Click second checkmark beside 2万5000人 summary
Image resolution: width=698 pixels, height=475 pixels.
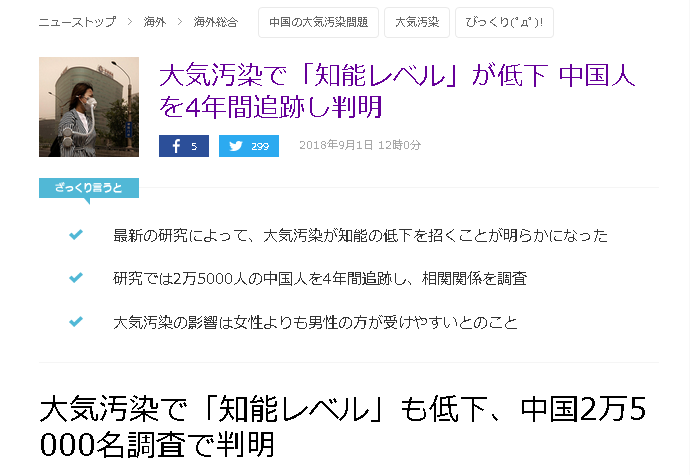[x=76, y=278]
